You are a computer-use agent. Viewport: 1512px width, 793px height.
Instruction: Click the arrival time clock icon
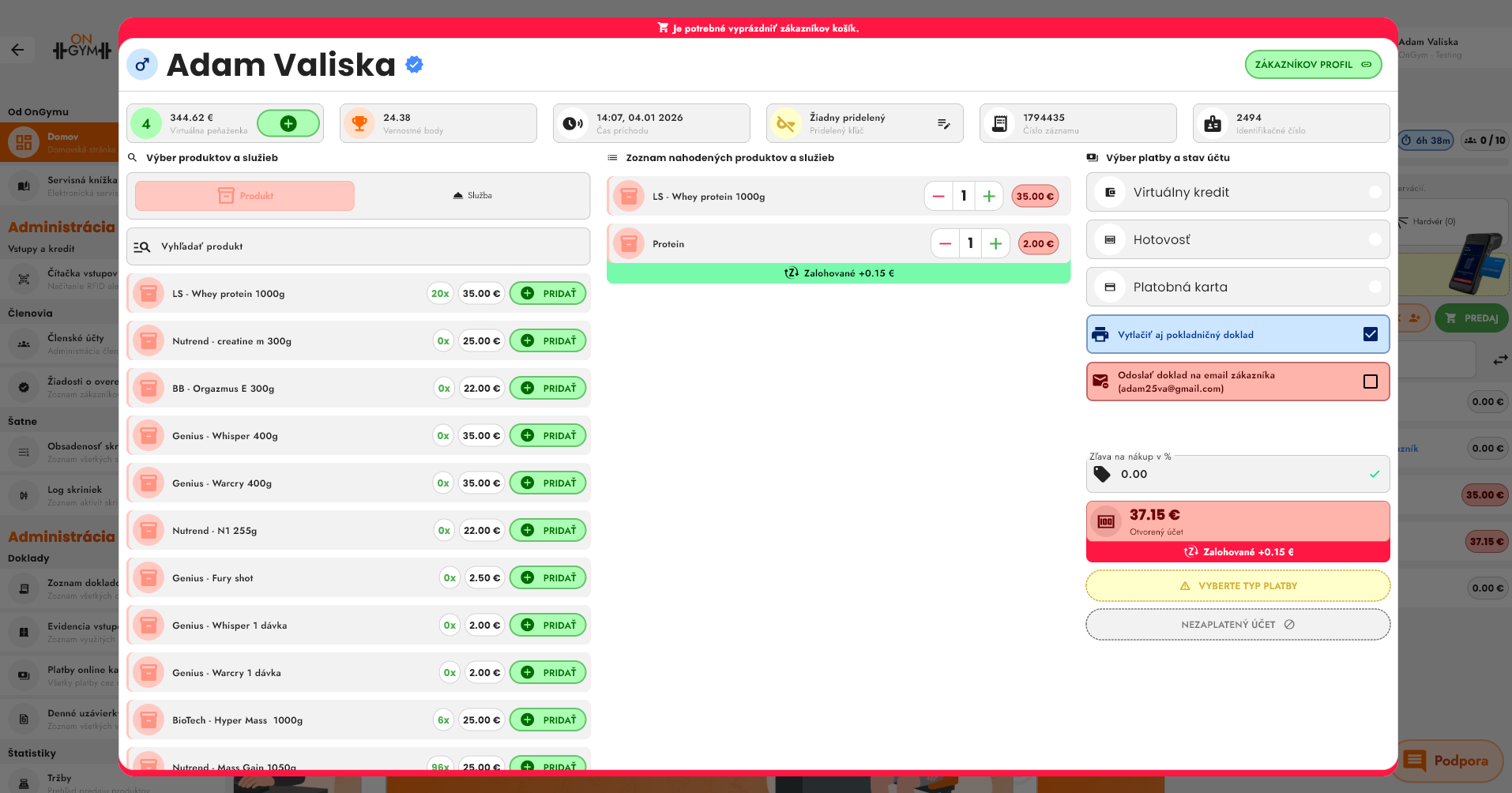tap(573, 123)
